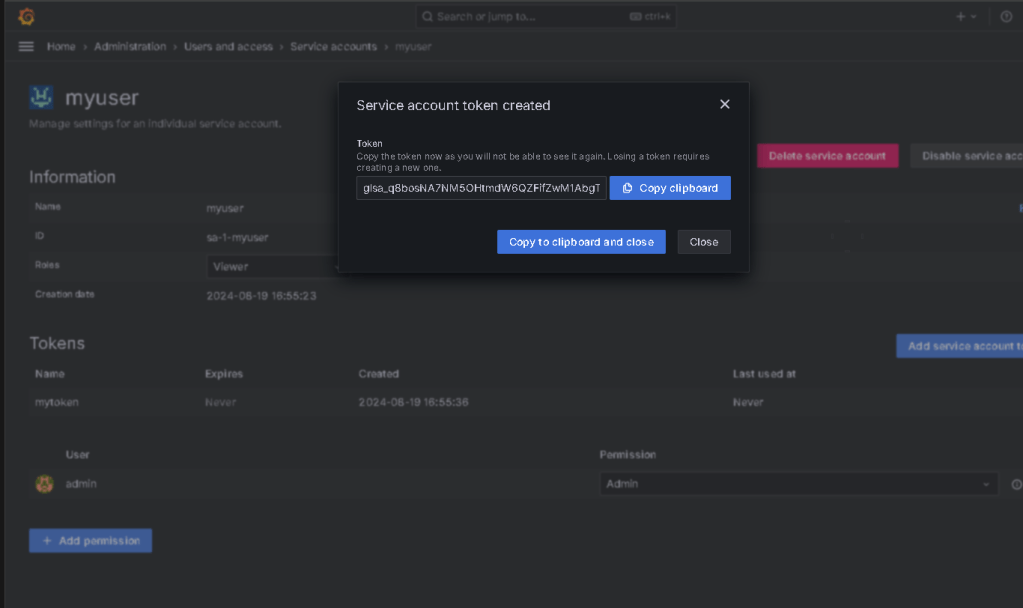
Task: Click the sa-1-myuser ID value
Action: (237, 237)
